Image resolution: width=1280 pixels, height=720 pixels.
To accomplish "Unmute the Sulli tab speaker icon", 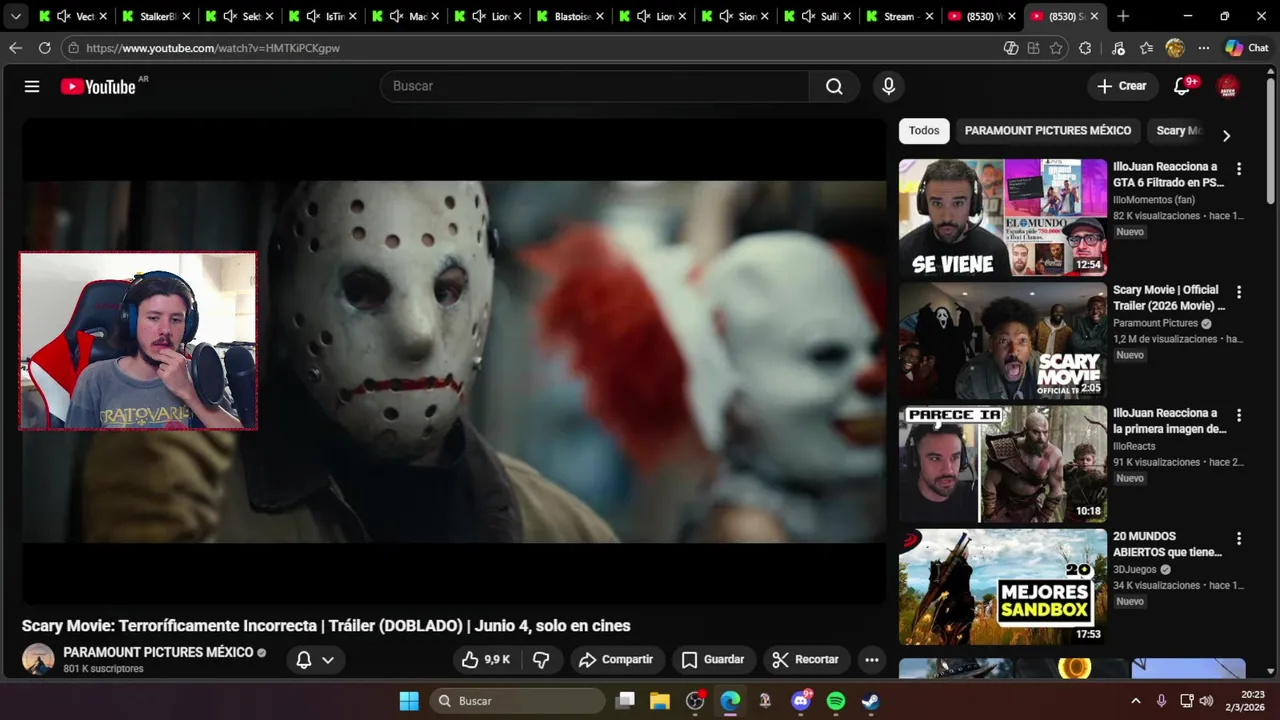I will pos(809,16).
